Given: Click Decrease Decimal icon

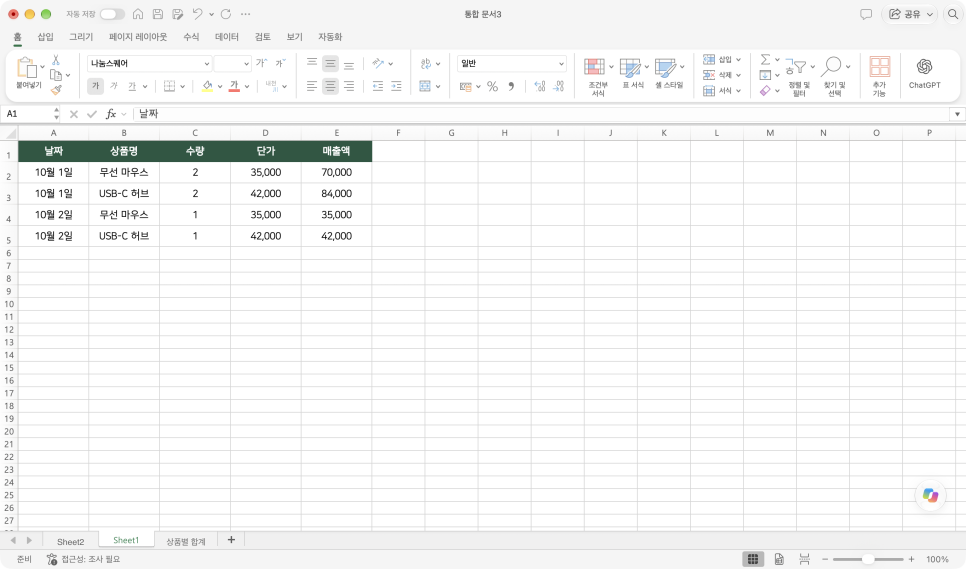Looking at the screenshot, I should [559, 86].
